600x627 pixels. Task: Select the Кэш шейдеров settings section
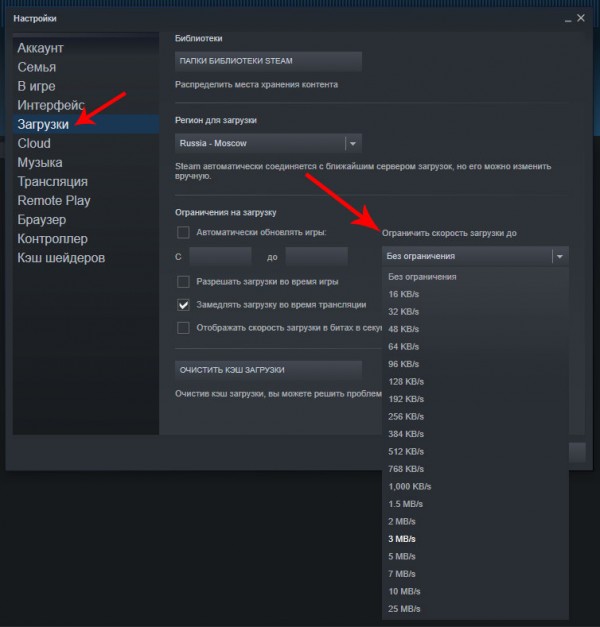click(x=86, y=258)
